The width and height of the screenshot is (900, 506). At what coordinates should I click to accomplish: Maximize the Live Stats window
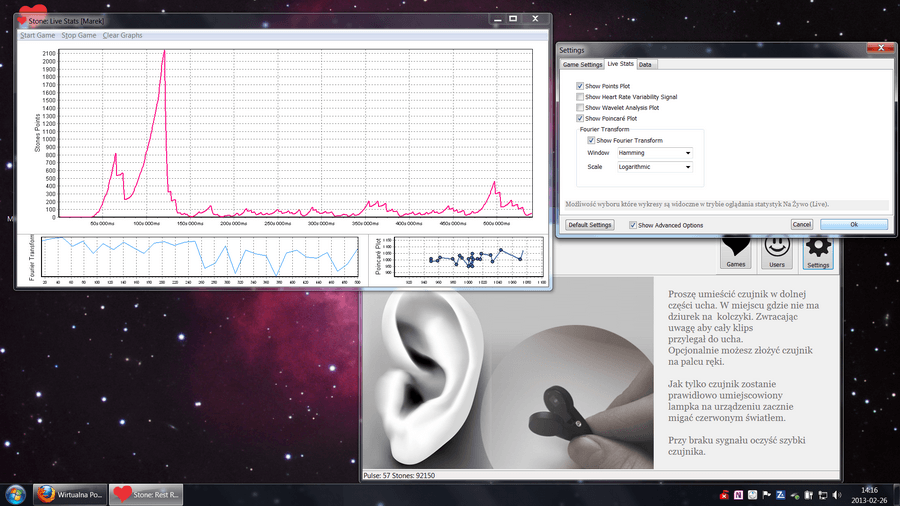[x=513, y=19]
